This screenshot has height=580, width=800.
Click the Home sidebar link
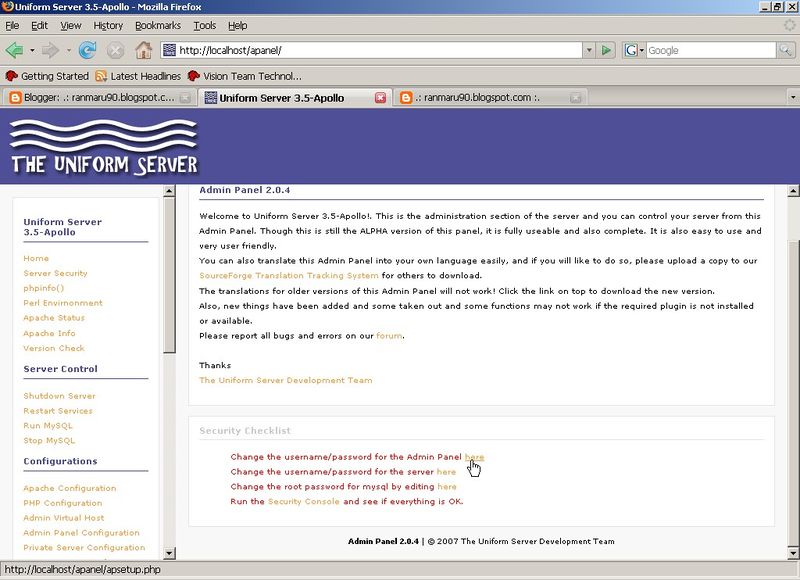point(36,258)
